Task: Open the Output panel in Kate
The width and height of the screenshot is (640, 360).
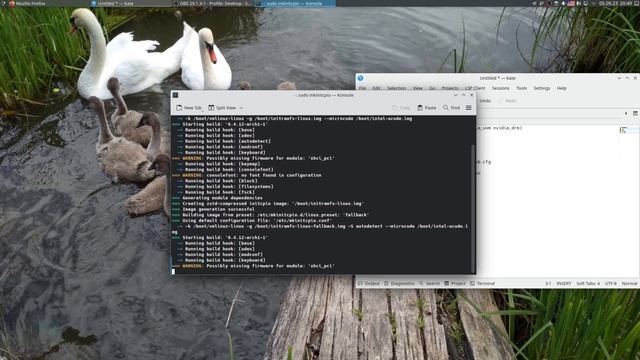Action: coord(369,283)
